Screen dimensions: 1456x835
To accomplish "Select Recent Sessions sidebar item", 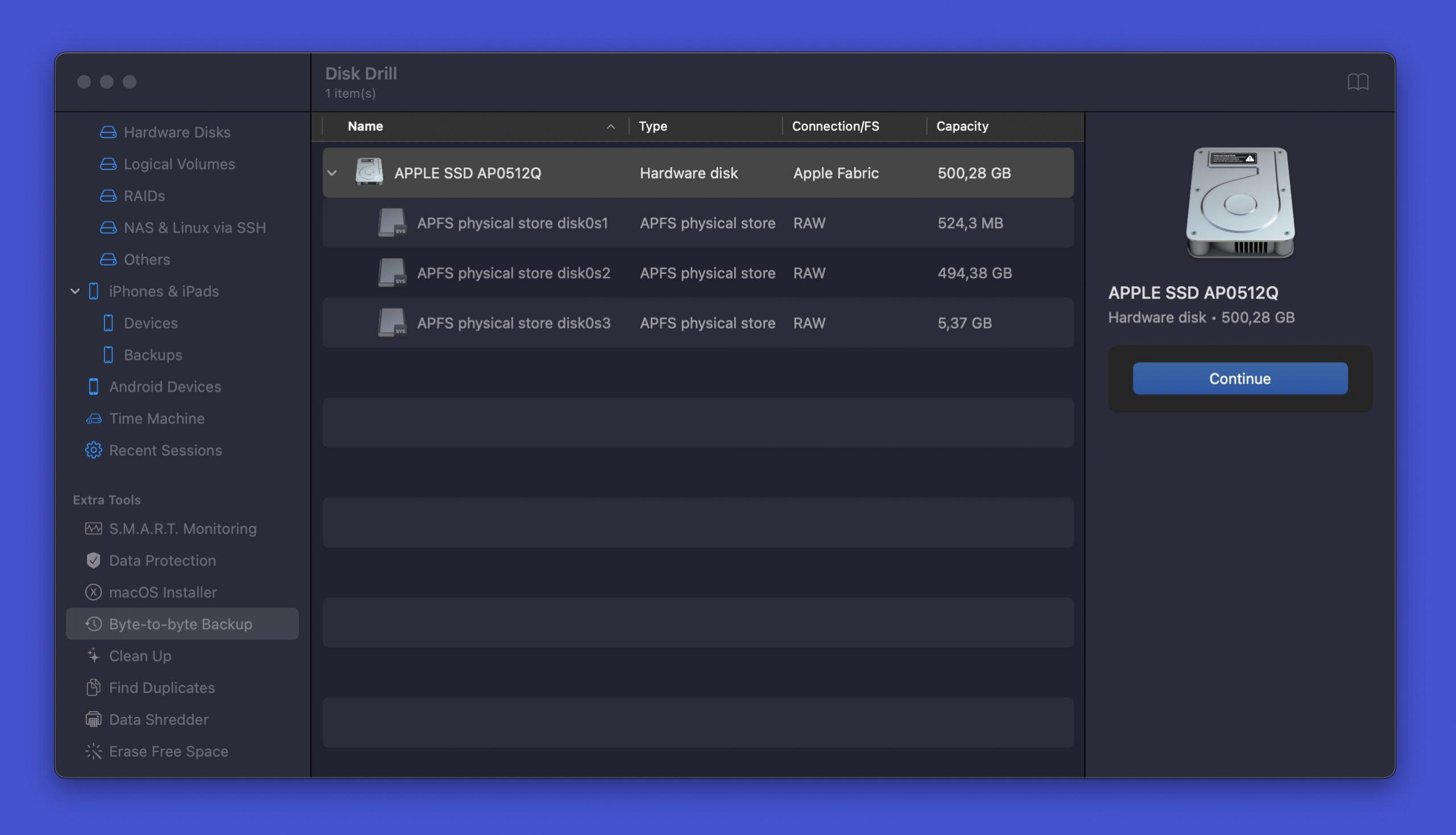I will click(x=165, y=451).
